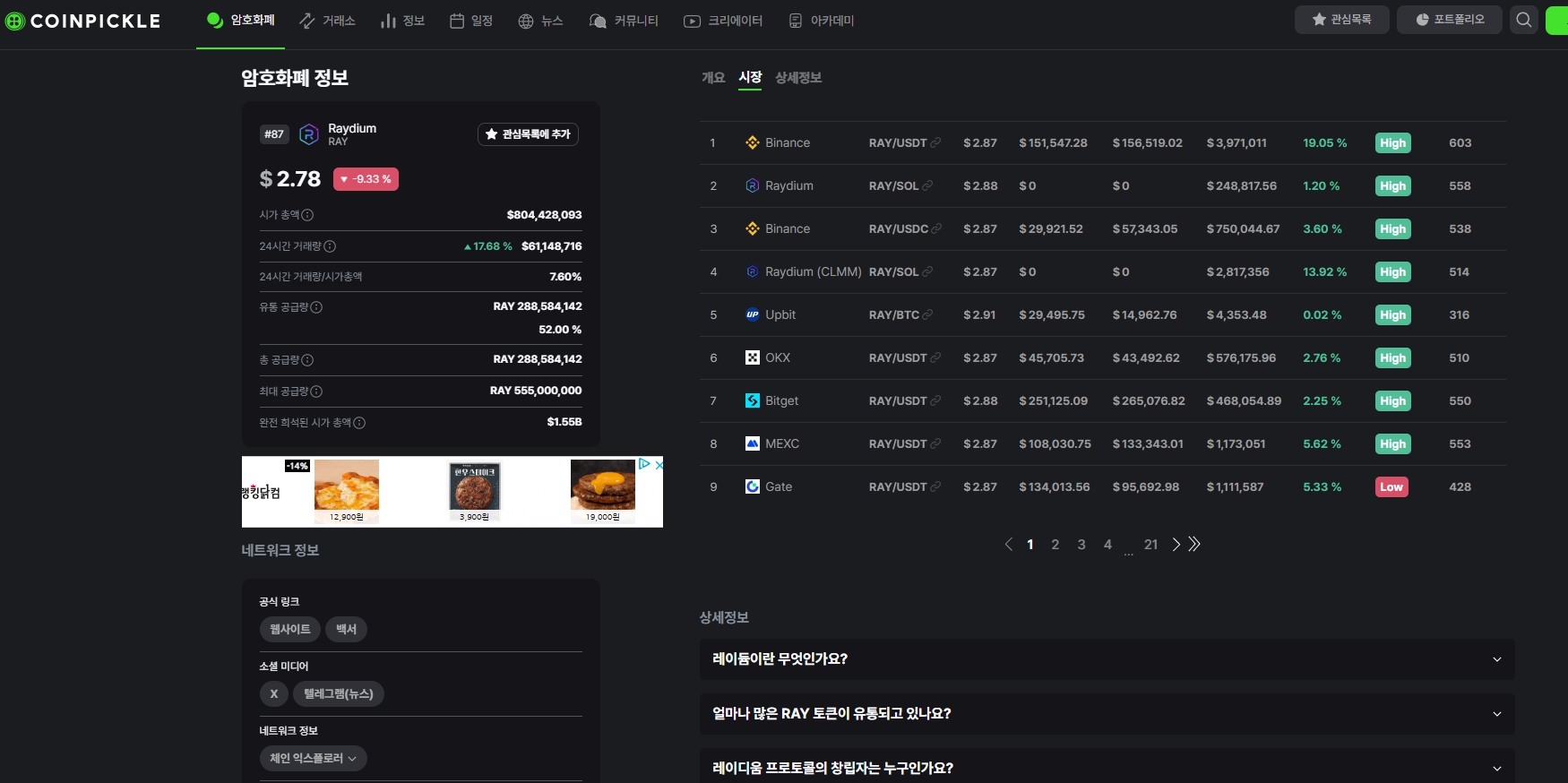
Task: Click info icon next to 시가 총액
Action: pos(307,215)
